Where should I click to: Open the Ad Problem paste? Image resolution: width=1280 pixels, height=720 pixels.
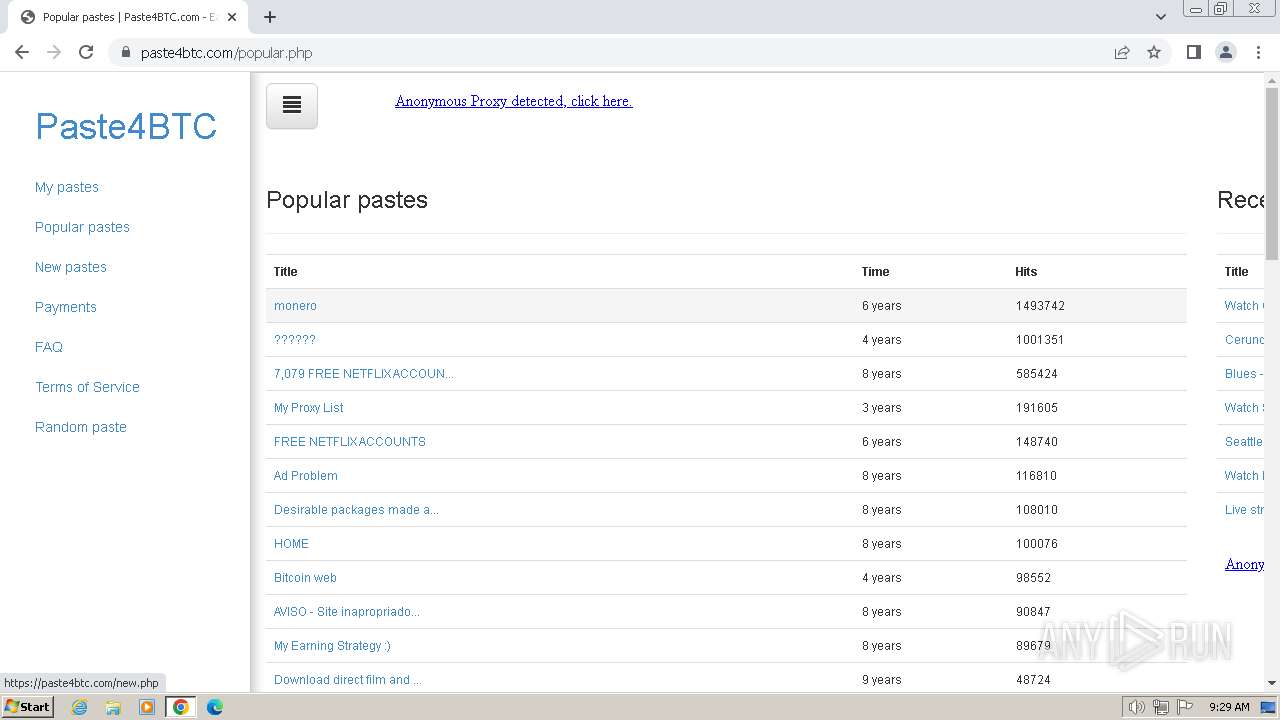(306, 476)
